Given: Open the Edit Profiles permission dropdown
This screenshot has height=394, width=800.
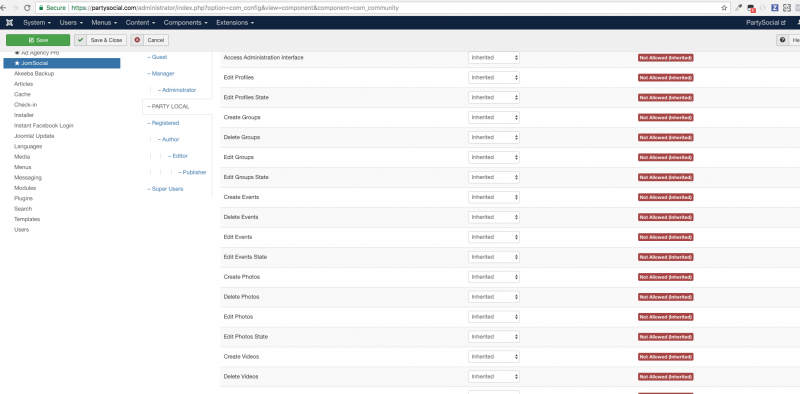Looking at the screenshot, I should 494,78.
